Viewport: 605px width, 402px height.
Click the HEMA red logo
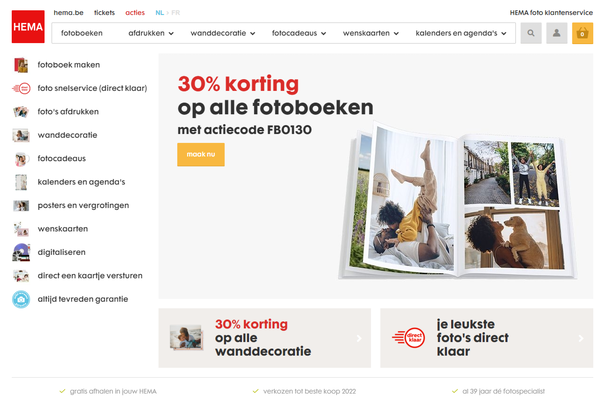(x=28, y=27)
